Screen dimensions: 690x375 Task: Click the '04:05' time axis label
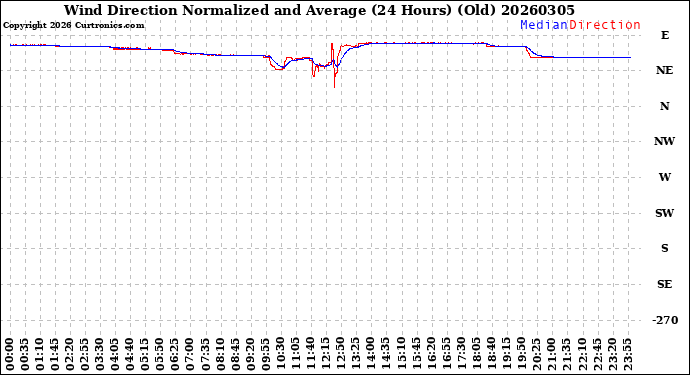click(115, 355)
